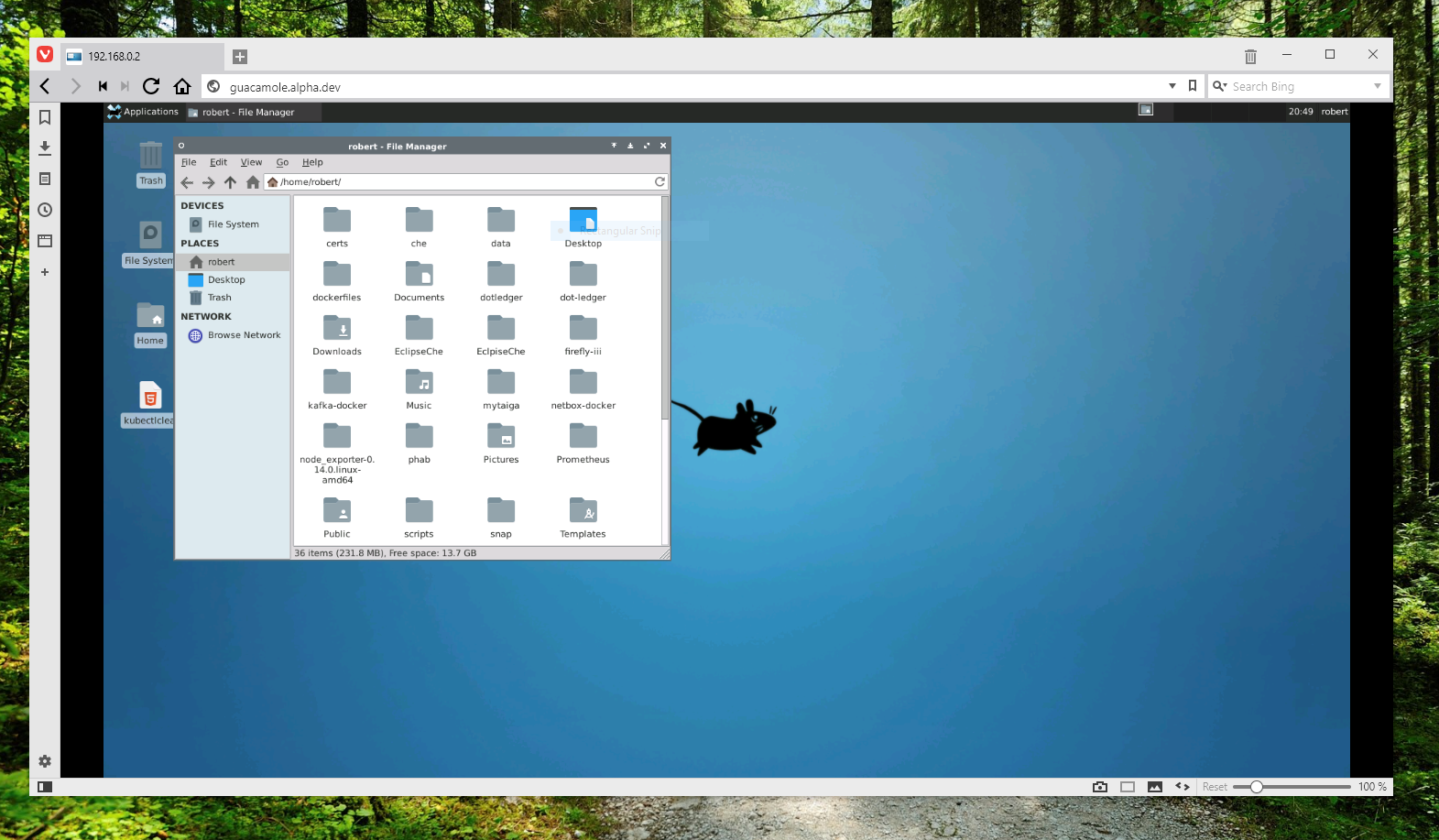Open the scripts folder

pos(419,517)
